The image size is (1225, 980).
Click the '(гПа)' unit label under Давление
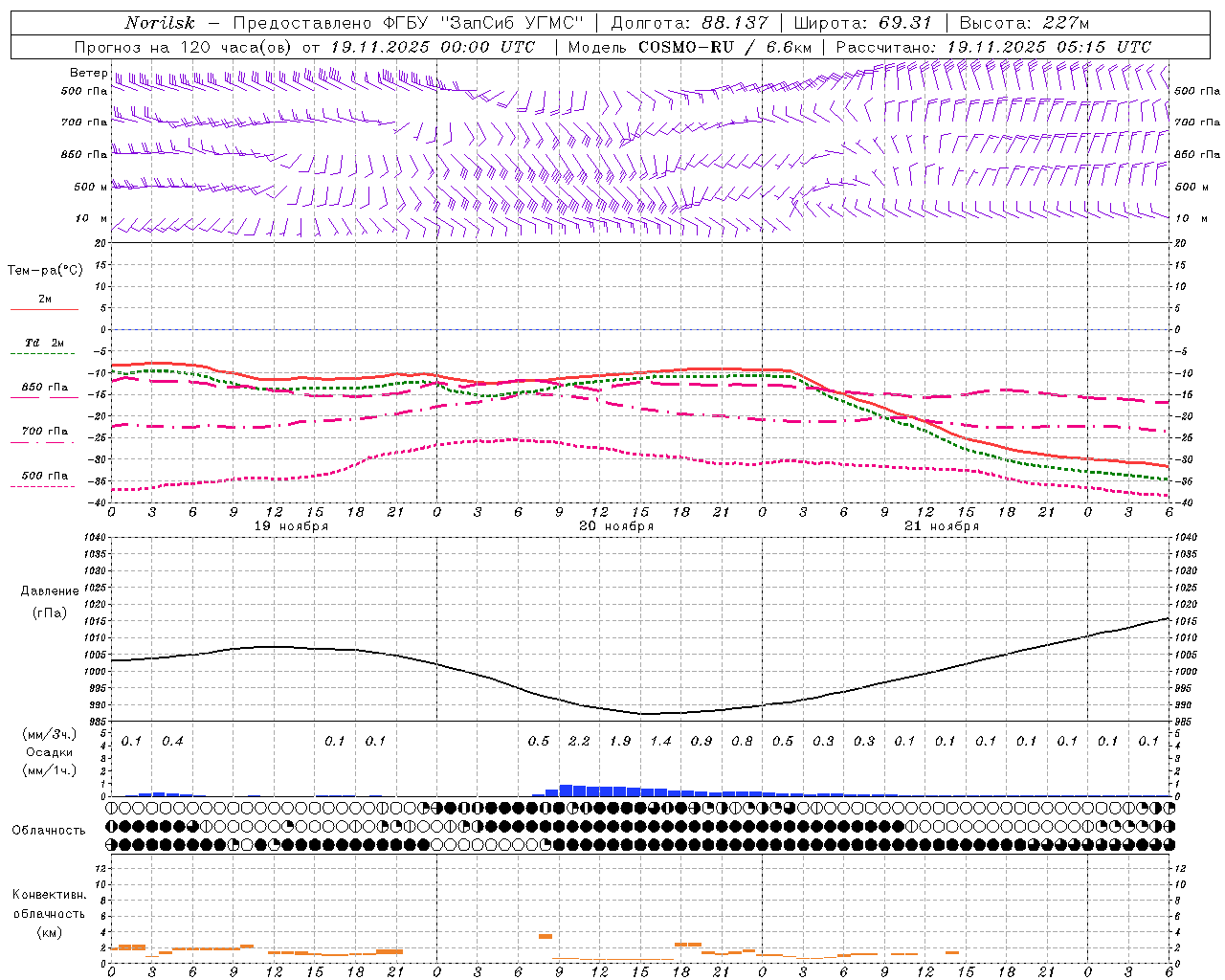50,613
